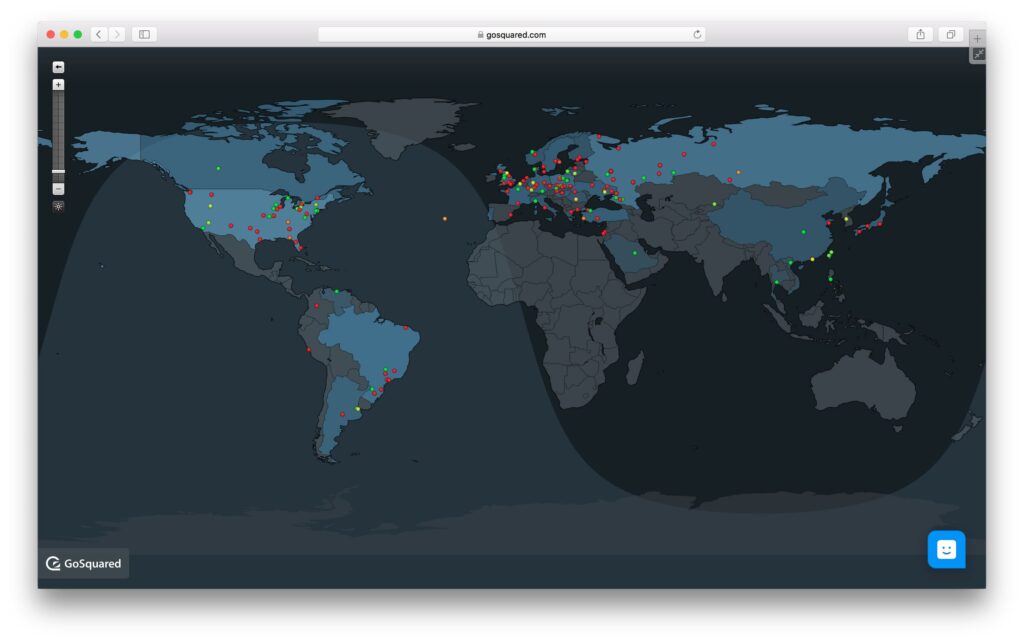
Task: Click the zoom slider handle
Action: (x=58, y=172)
